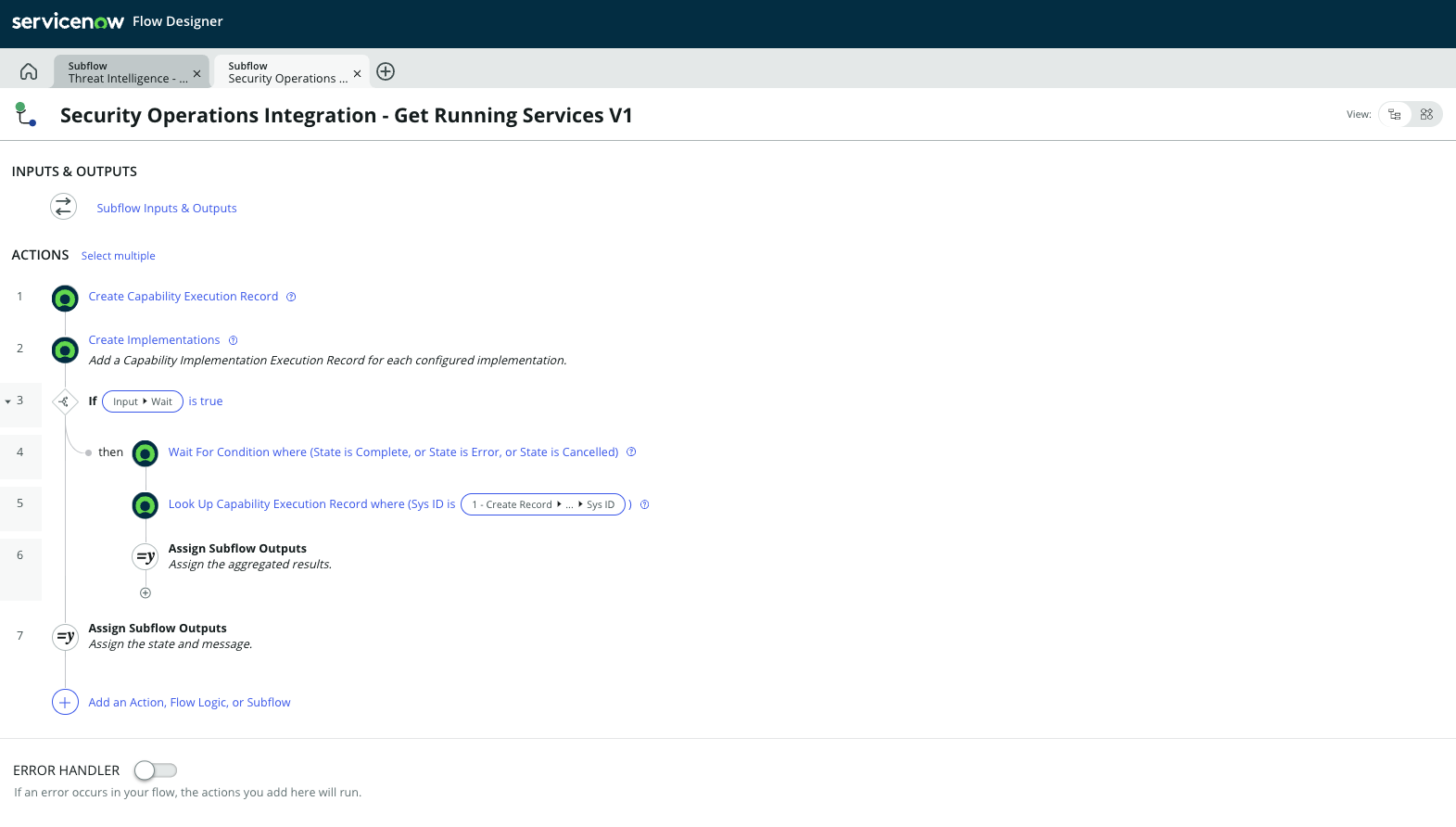
Task: Open Wait For Condition action
Action: pyautogui.click(x=393, y=452)
